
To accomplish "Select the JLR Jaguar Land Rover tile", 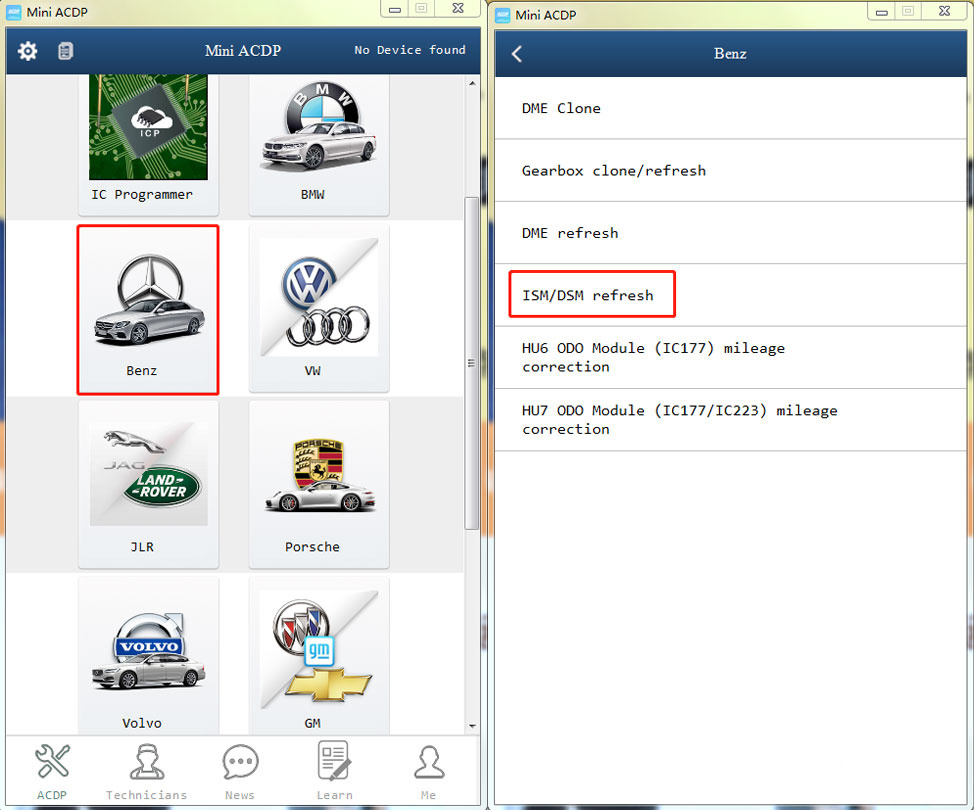I will pos(148,485).
